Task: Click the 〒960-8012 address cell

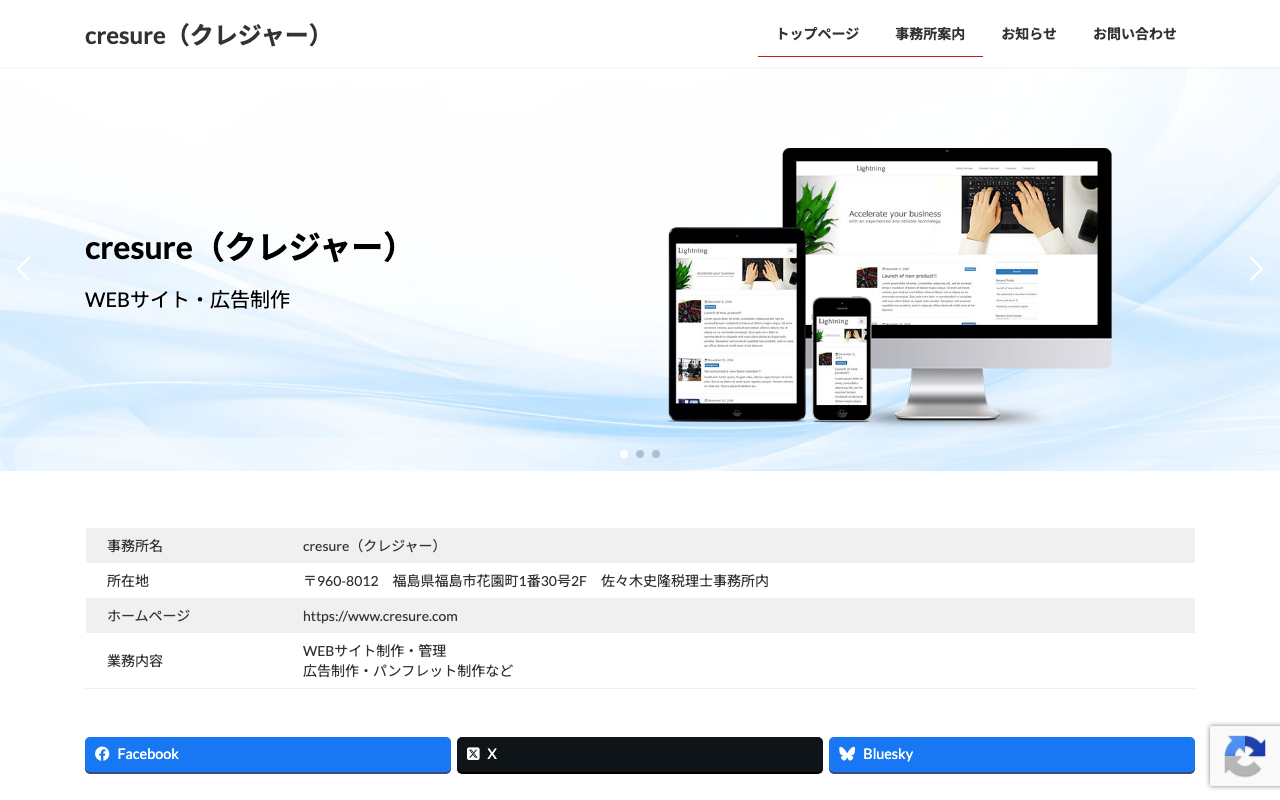Action: click(536, 581)
